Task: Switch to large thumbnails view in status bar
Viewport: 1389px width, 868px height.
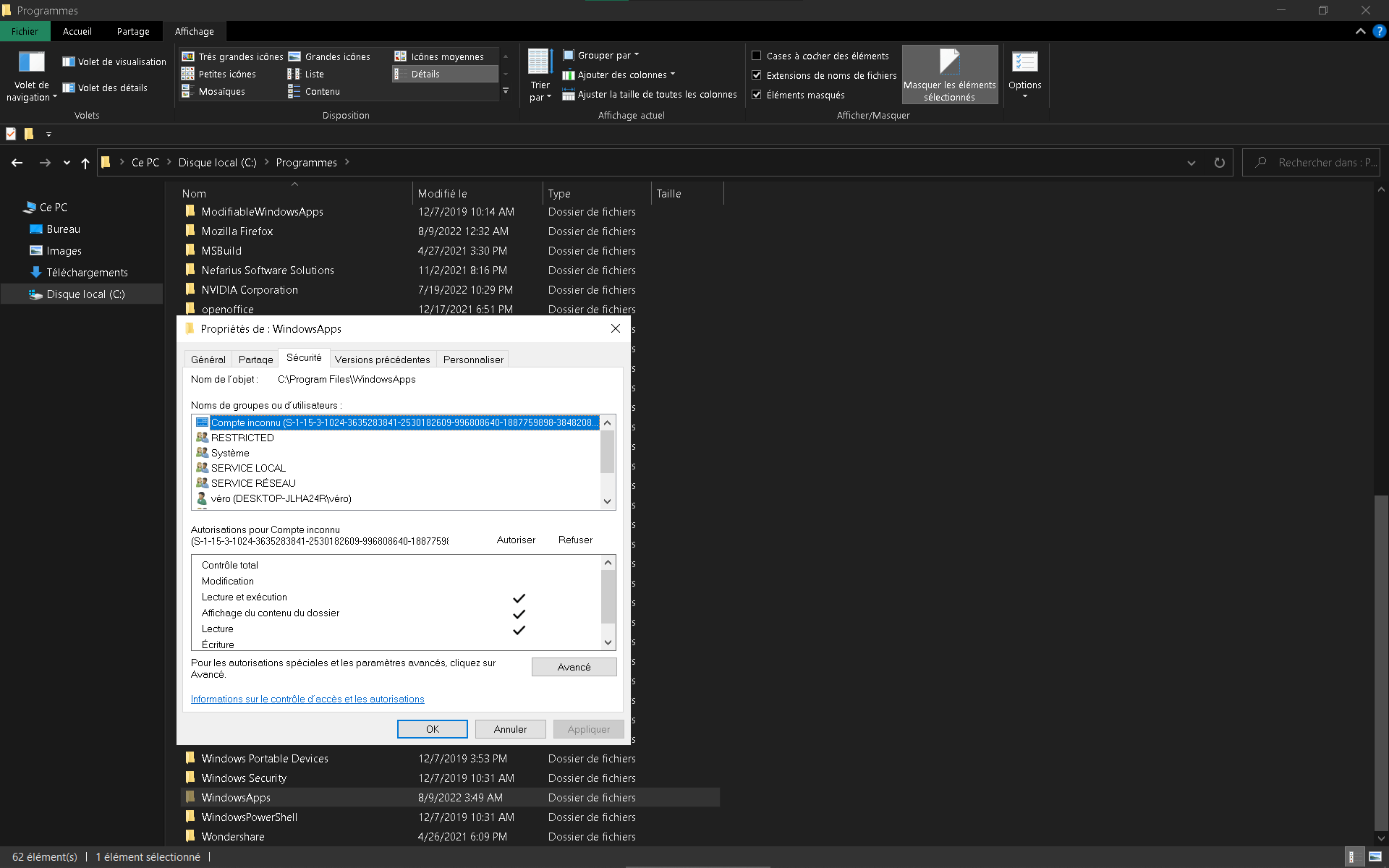Action: (x=1375, y=856)
